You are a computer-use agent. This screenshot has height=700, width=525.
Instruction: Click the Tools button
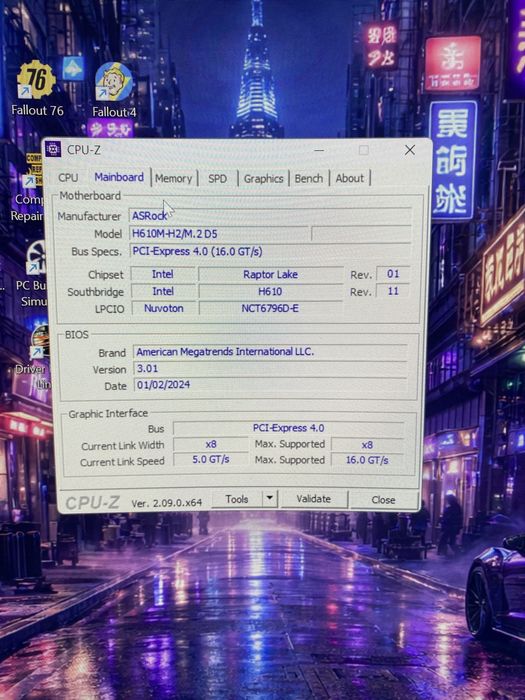(x=237, y=499)
